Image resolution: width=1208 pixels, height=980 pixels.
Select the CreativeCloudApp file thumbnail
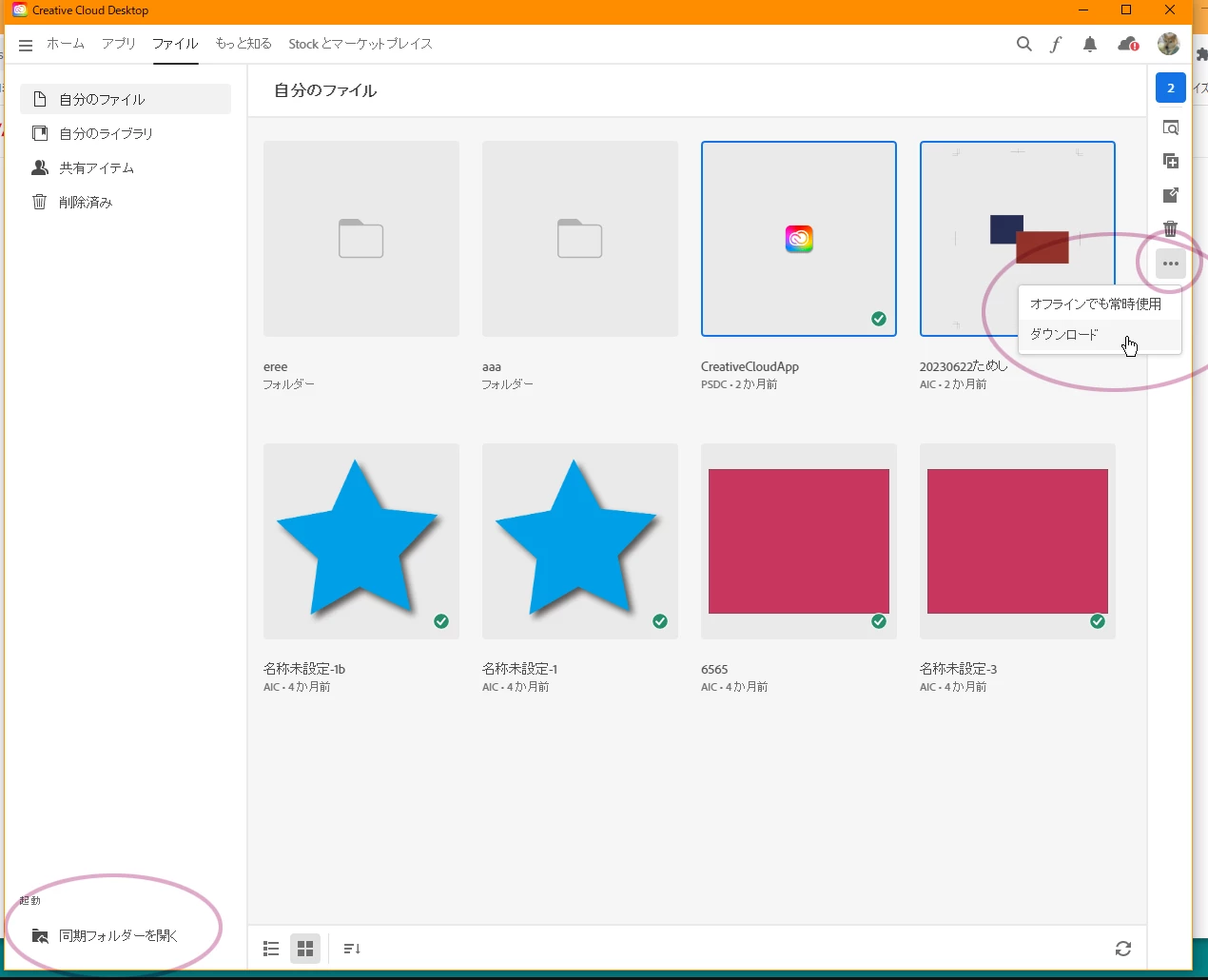coord(799,239)
